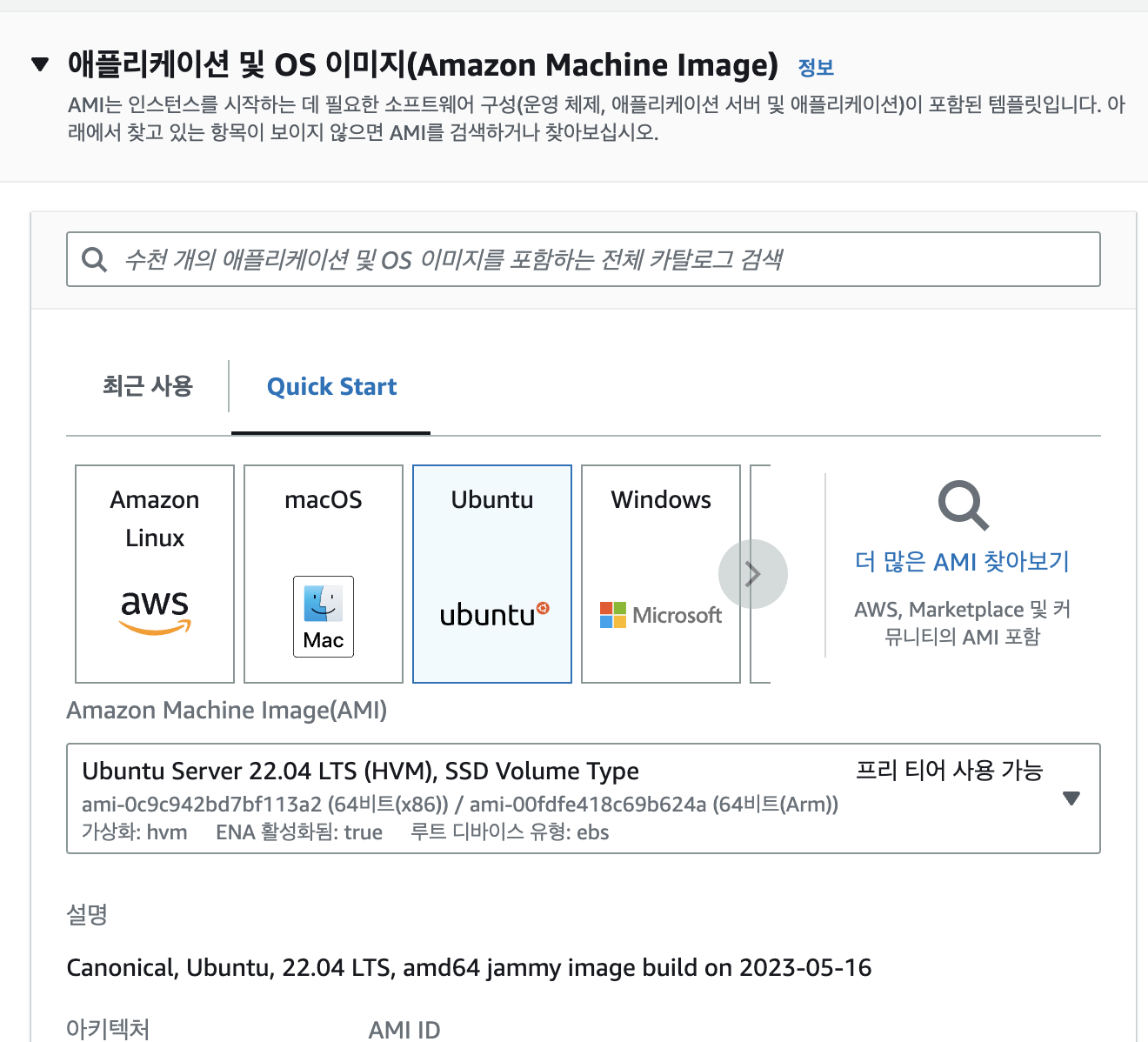Select the Quick Start tab
1148x1042 pixels.
(331, 387)
